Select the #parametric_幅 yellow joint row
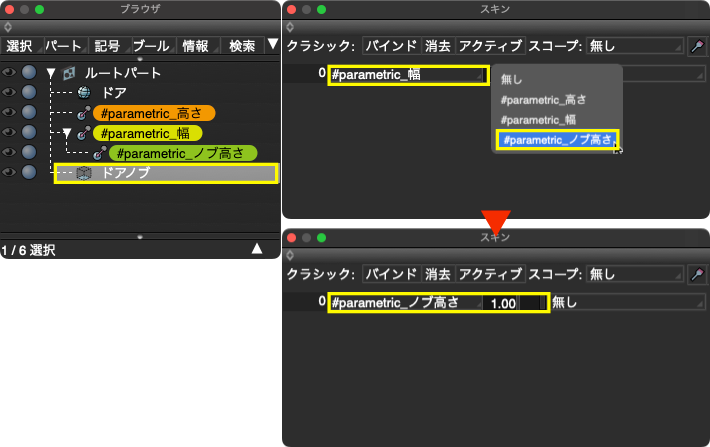Viewport: 710px width, 447px height. (x=148, y=133)
